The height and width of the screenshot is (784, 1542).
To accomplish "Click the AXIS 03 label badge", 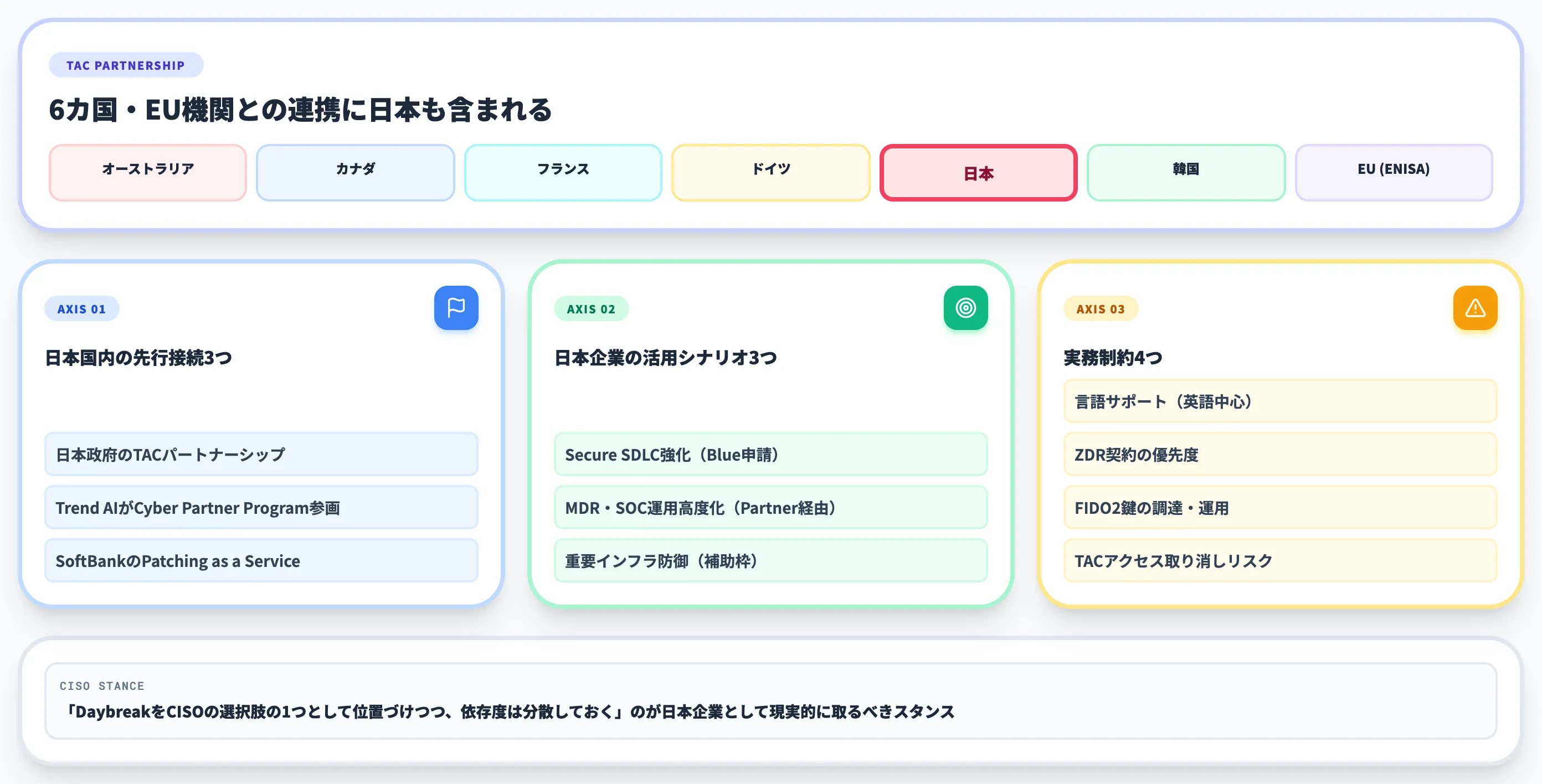I will point(1100,309).
